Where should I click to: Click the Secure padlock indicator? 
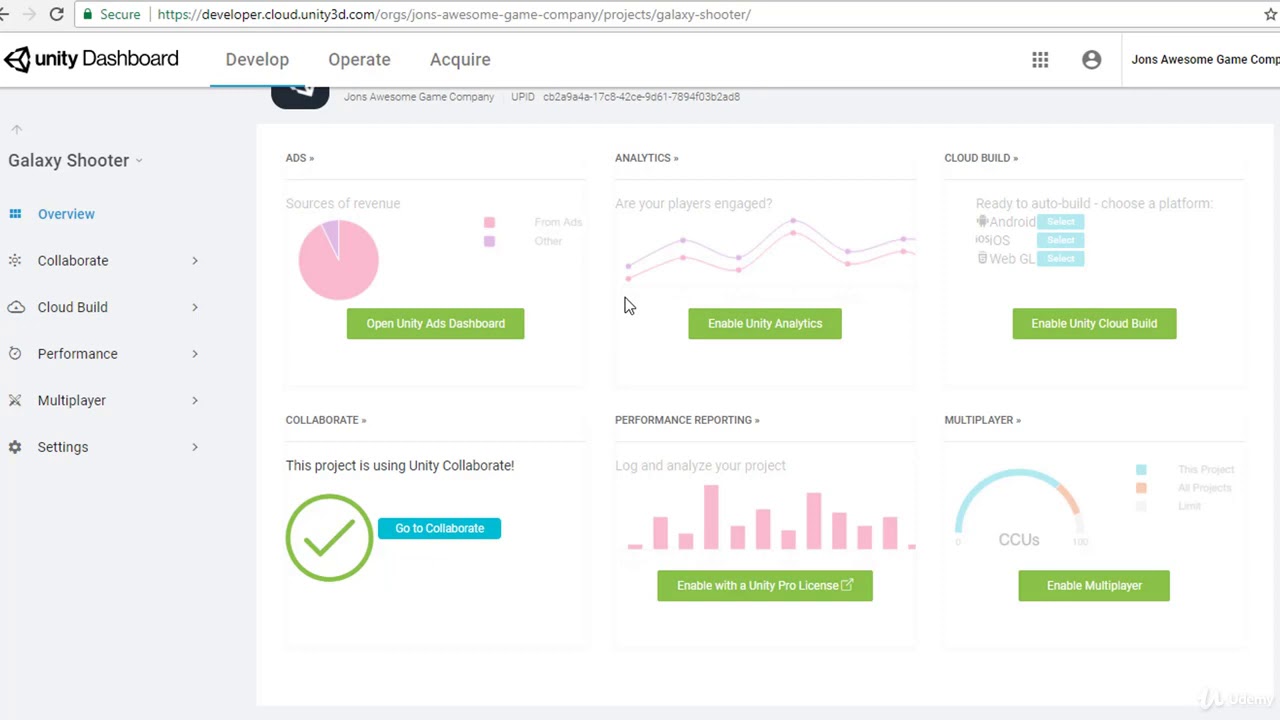(x=111, y=15)
